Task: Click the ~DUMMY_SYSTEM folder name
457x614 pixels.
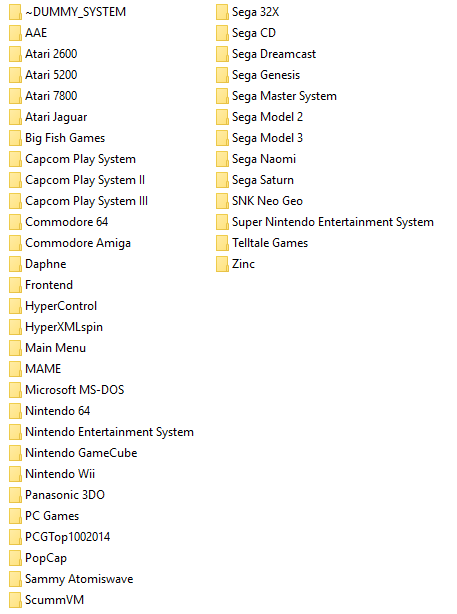Action: (76, 12)
